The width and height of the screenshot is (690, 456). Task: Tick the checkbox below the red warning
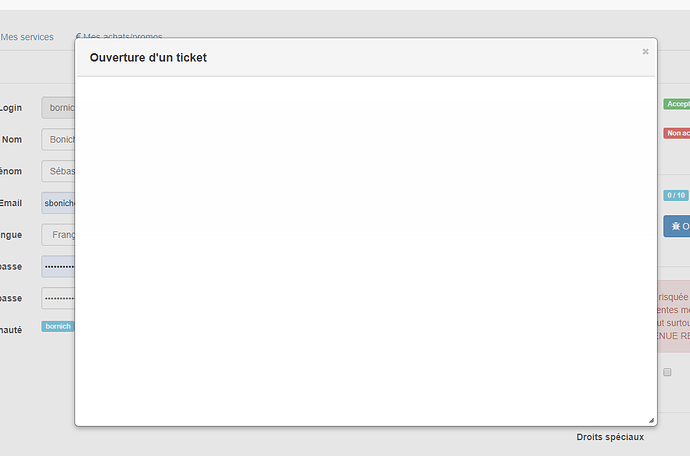click(667, 372)
